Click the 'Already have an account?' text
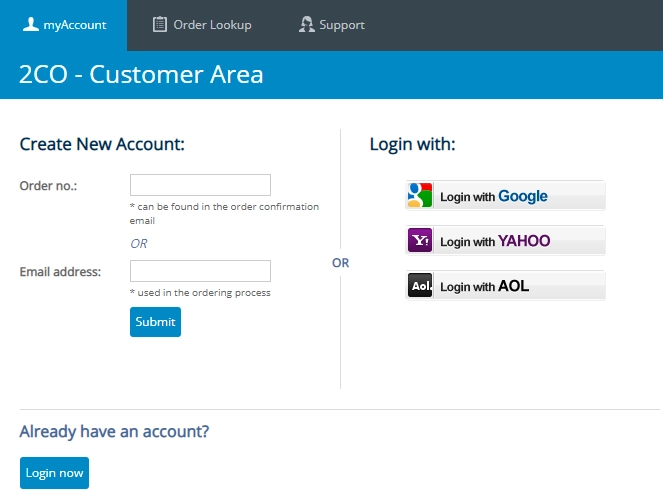This screenshot has height=504, width=663. pos(114,431)
